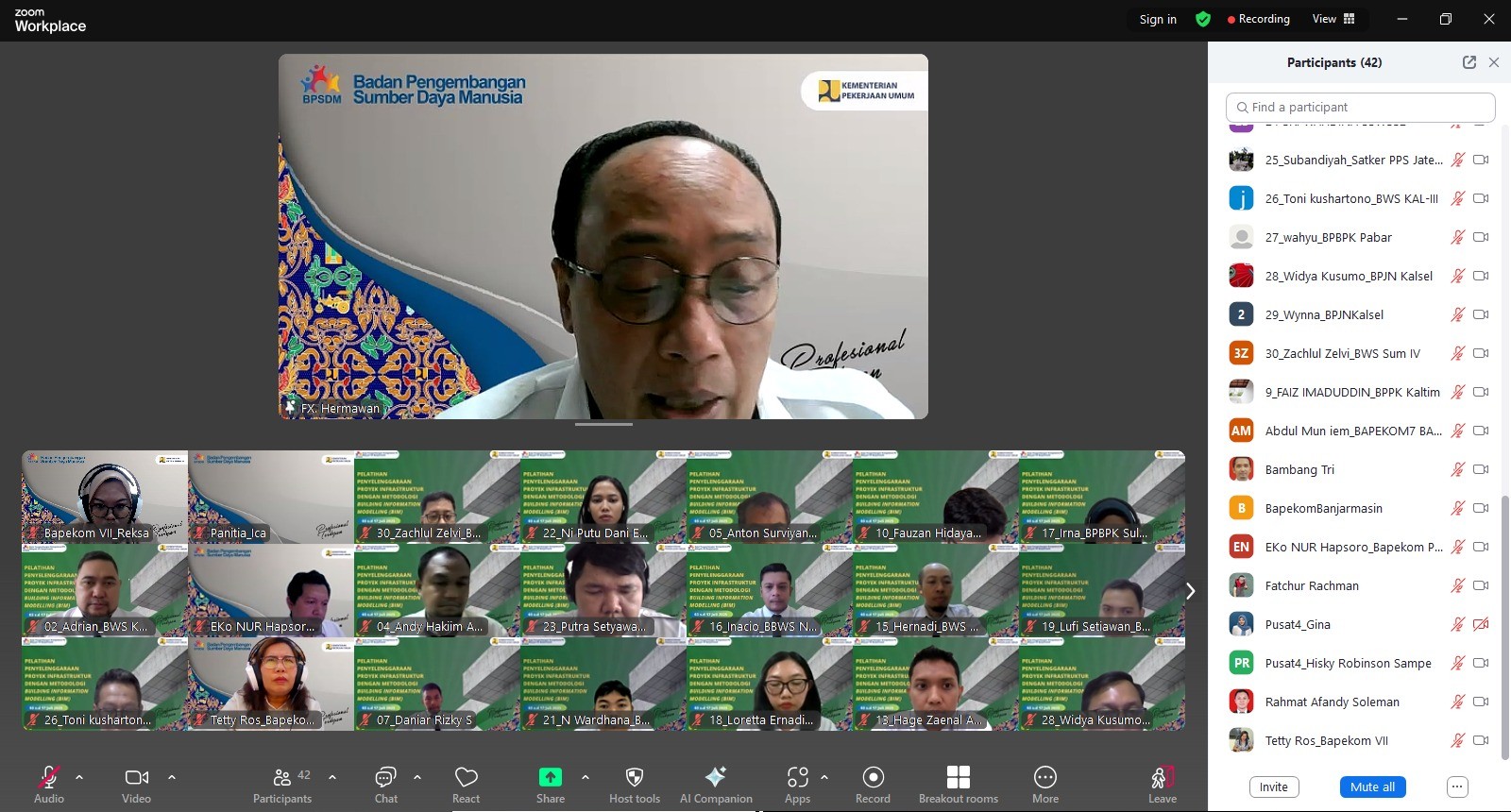Start screen Share

click(550, 777)
